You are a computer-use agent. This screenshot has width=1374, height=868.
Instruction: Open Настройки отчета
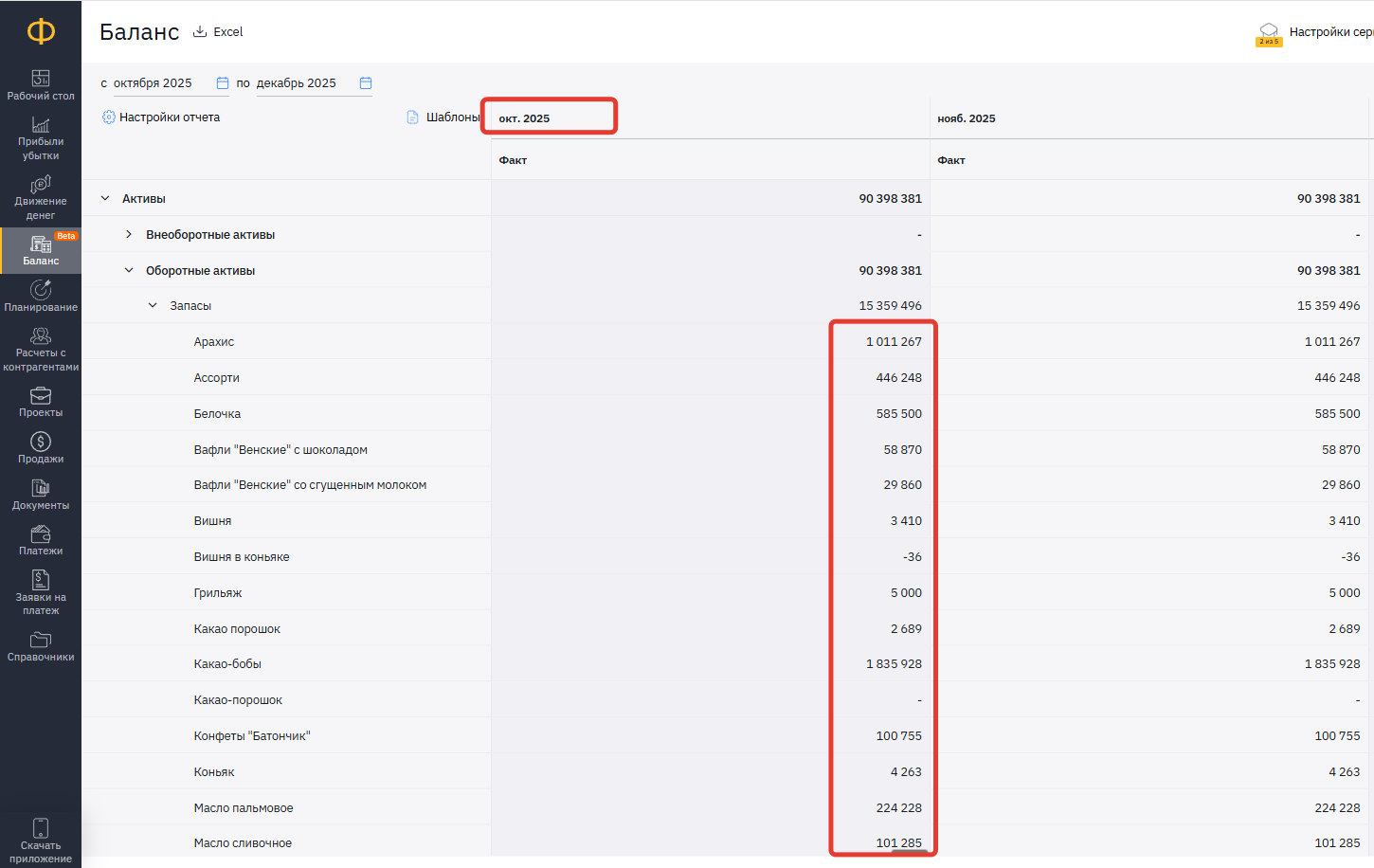(161, 118)
